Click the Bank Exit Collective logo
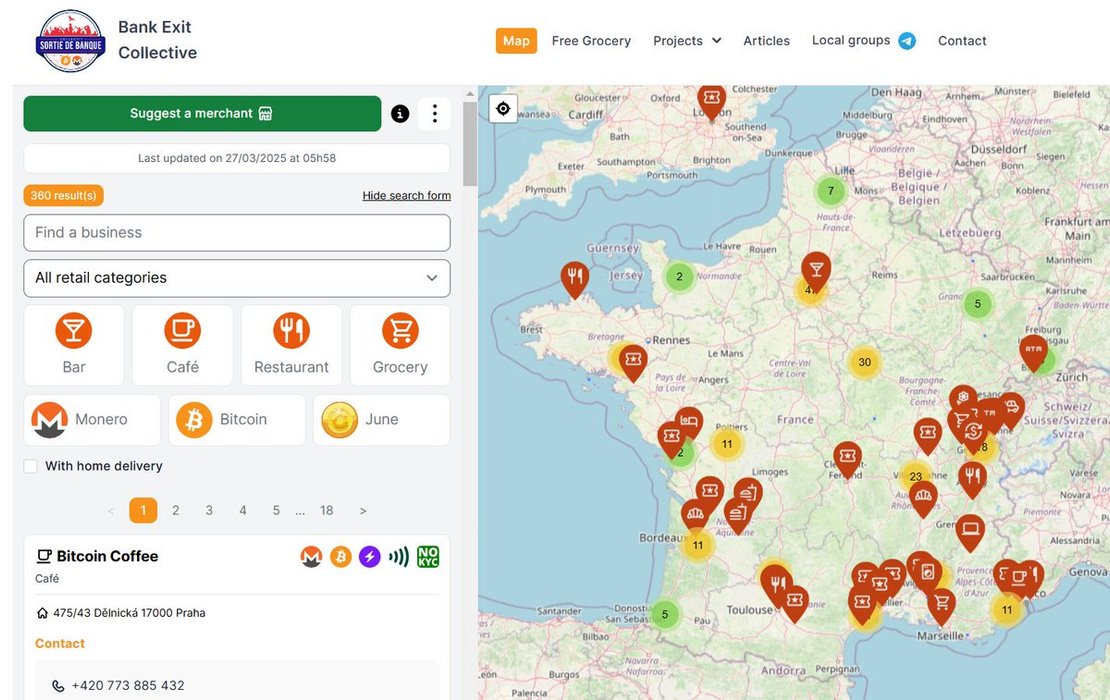 (x=71, y=41)
